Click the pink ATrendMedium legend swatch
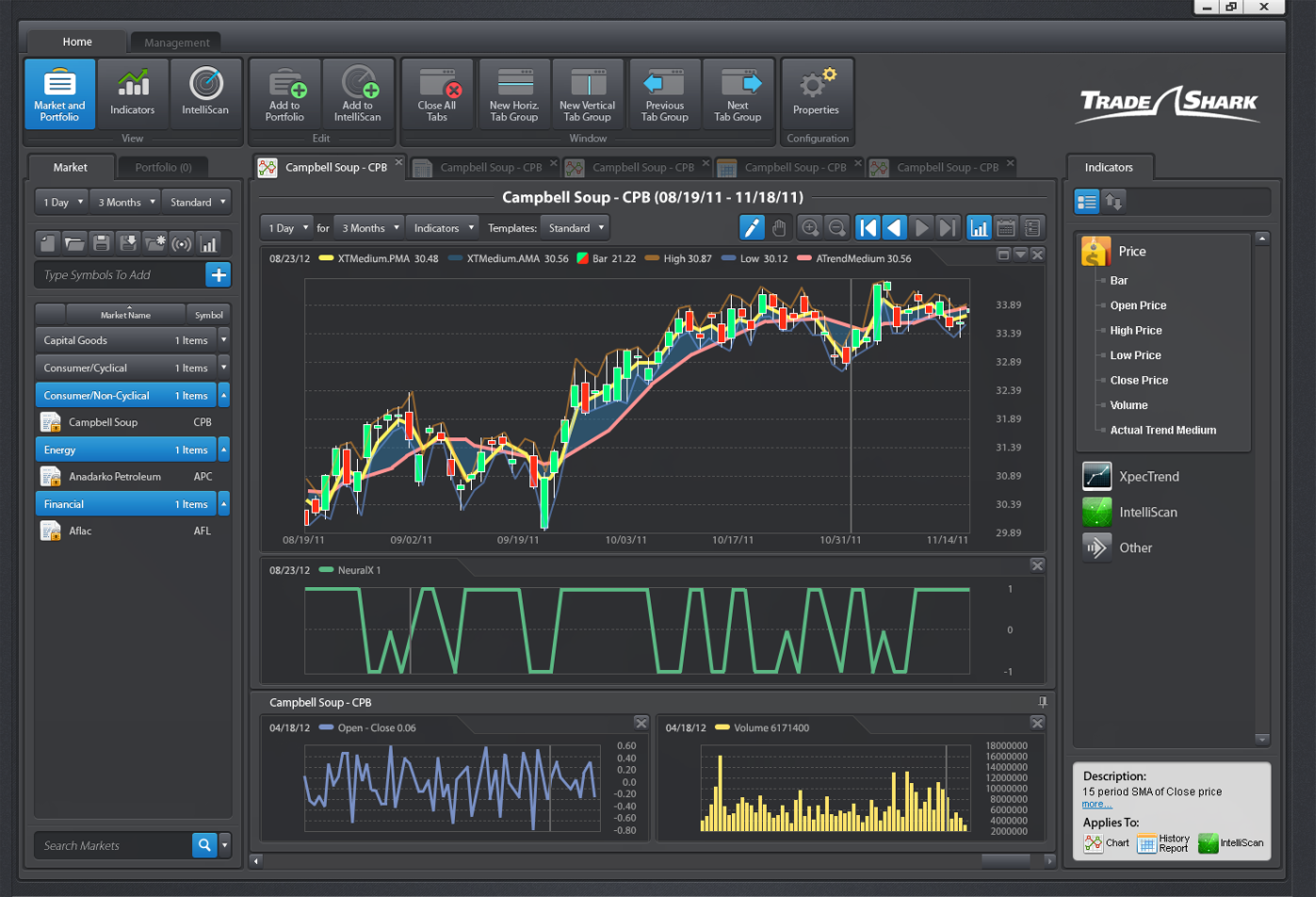1316x897 pixels. 804,258
